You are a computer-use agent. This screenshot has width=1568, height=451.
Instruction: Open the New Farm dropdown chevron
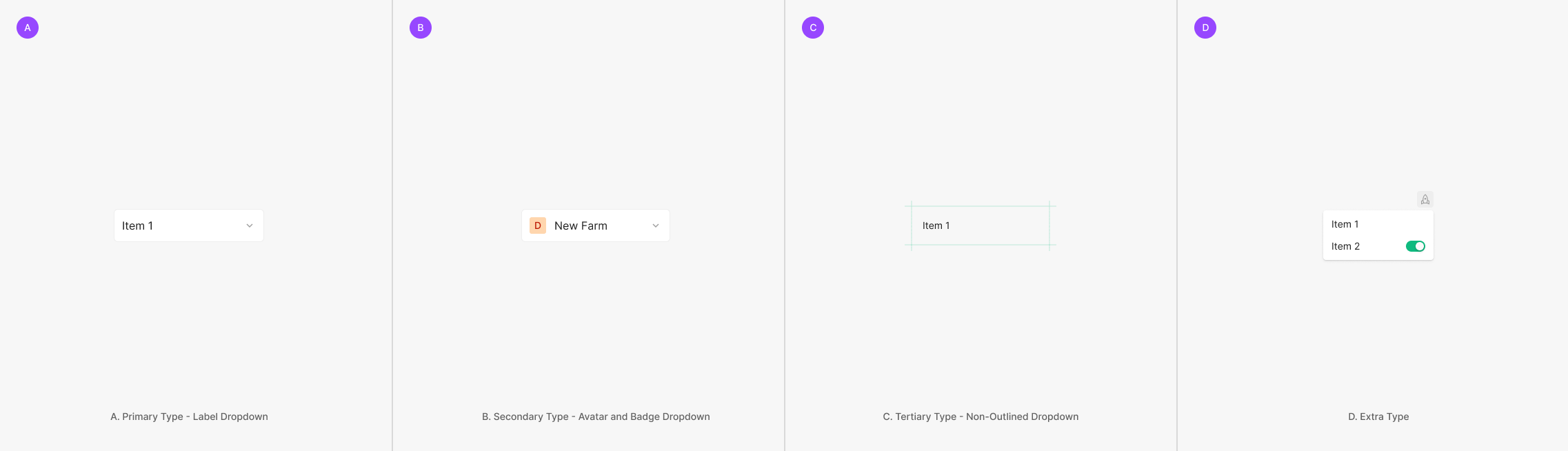tap(656, 226)
